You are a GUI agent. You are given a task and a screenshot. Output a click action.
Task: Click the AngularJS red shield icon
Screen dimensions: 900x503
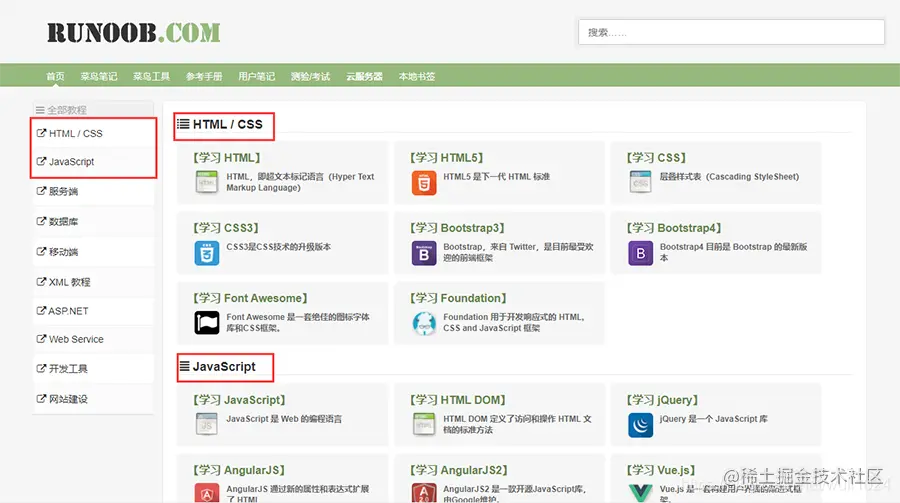tap(207, 493)
